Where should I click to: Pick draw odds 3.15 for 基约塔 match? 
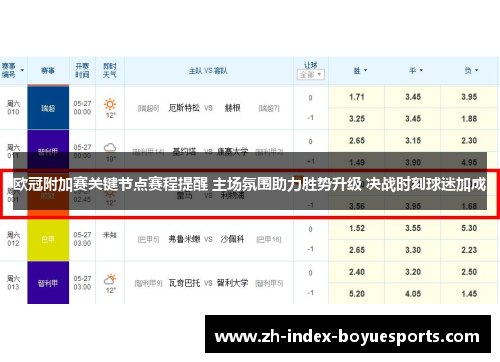coord(413,141)
